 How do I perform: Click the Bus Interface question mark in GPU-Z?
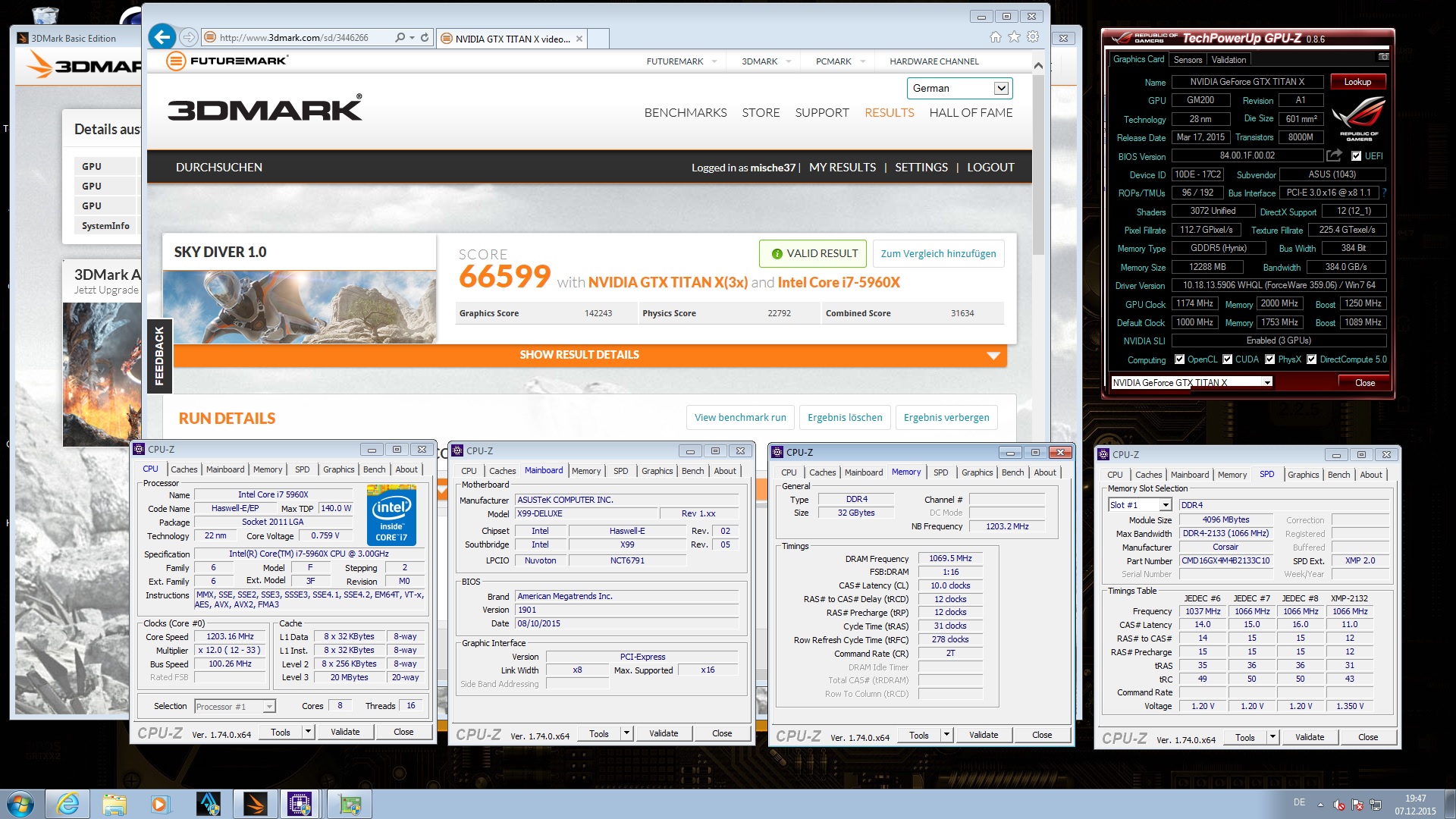point(1384,193)
